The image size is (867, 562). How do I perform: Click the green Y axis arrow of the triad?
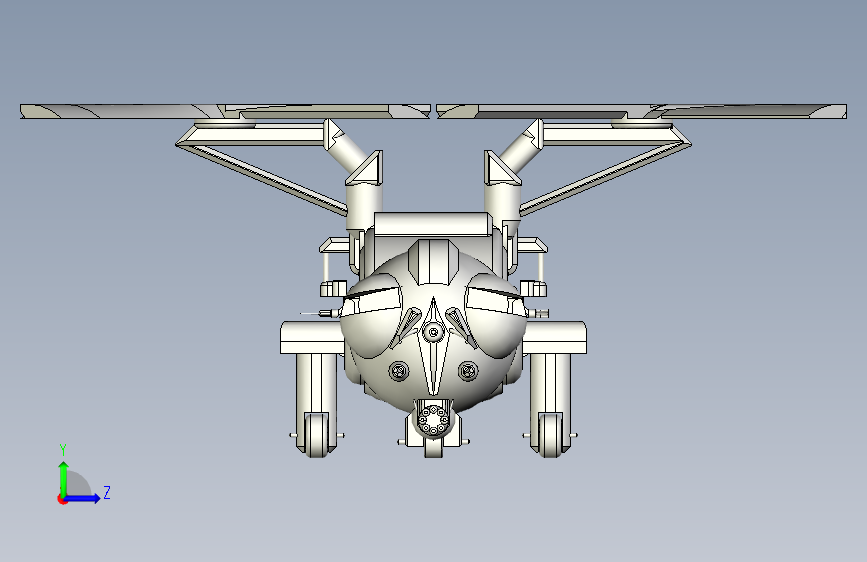[x=64, y=478]
